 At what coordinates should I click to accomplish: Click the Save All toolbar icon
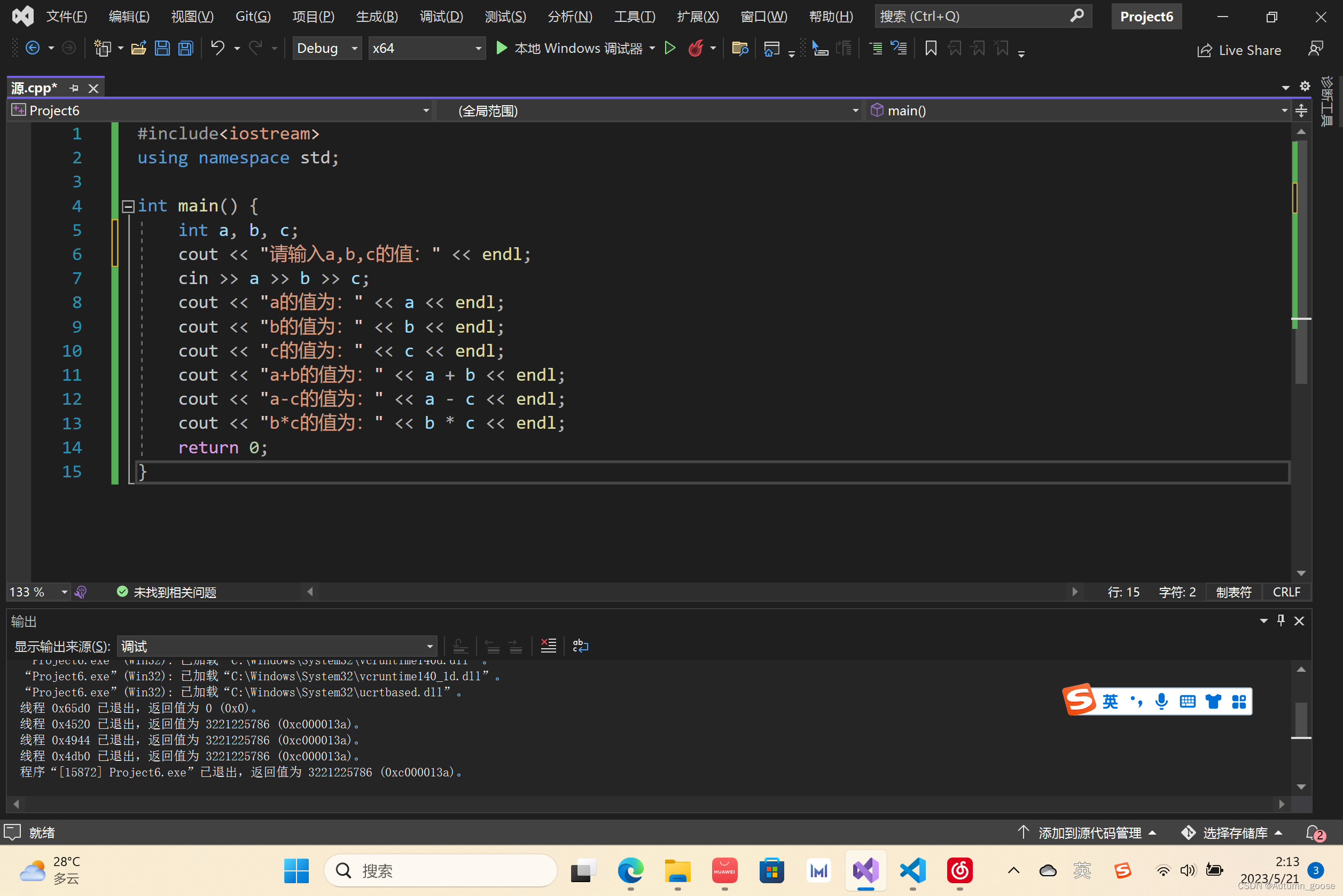click(x=186, y=49)
